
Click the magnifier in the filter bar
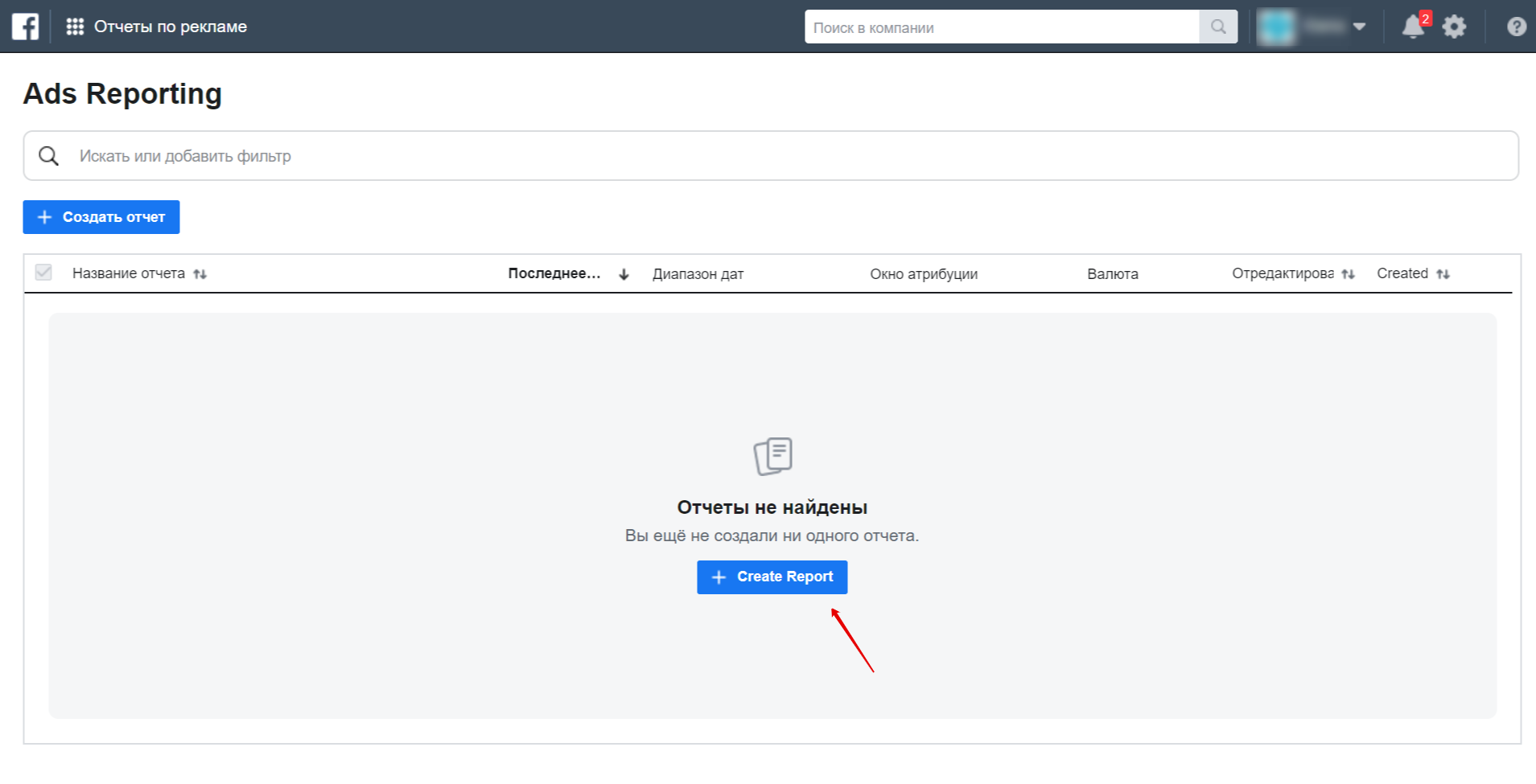(48, 155)
